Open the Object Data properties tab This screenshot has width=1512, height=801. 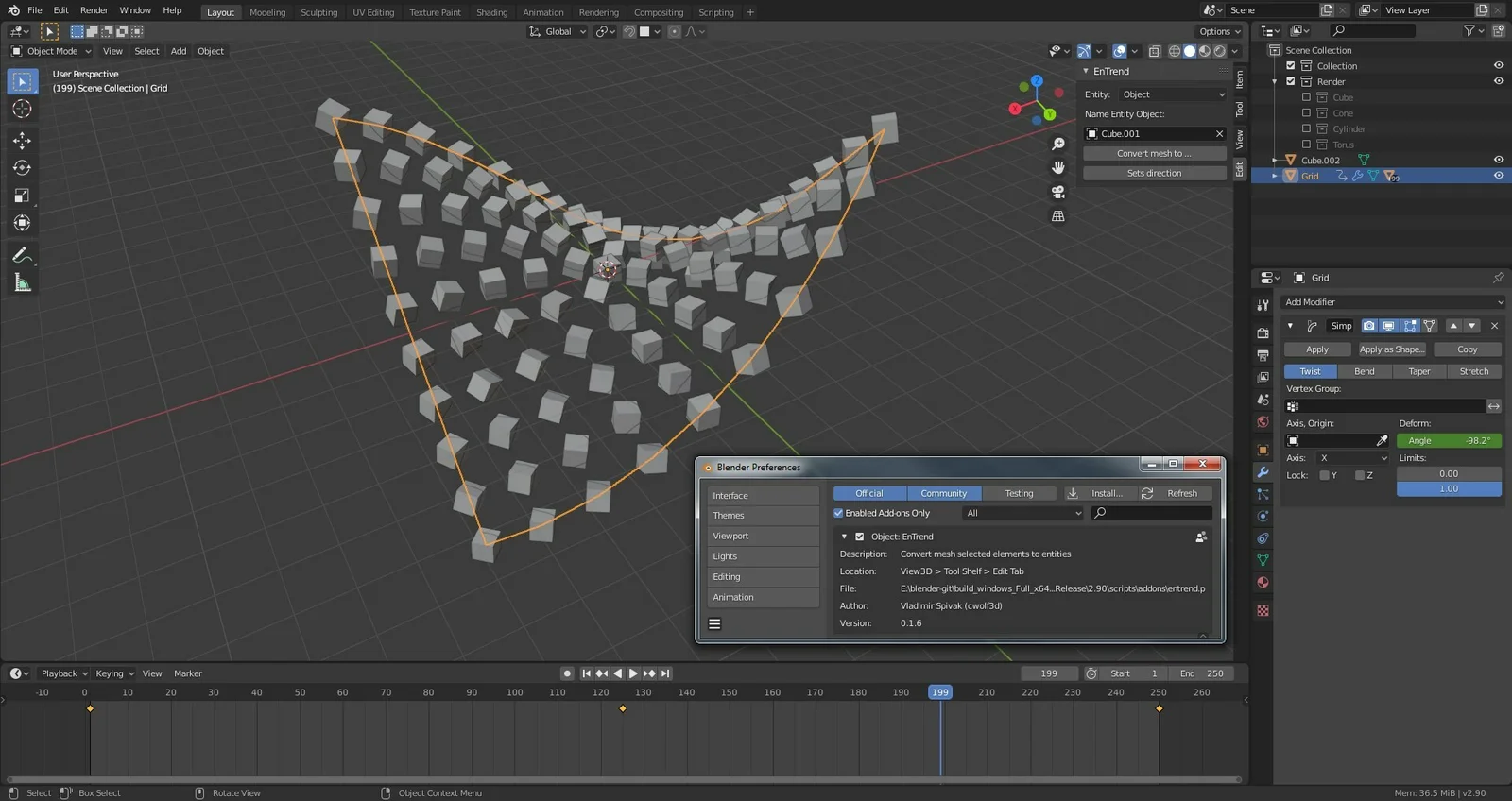tap(1263, 560)
